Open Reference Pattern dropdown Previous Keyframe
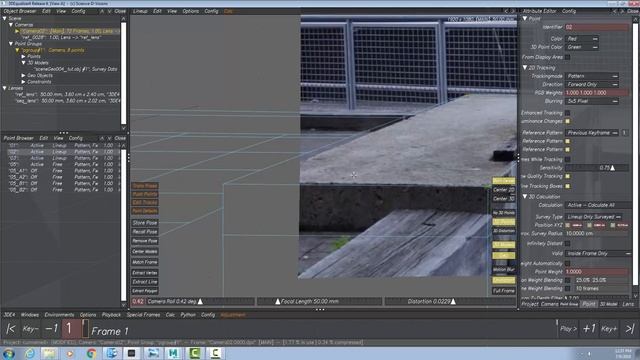The height and width of the screenshot is (360, 640). 592,133
